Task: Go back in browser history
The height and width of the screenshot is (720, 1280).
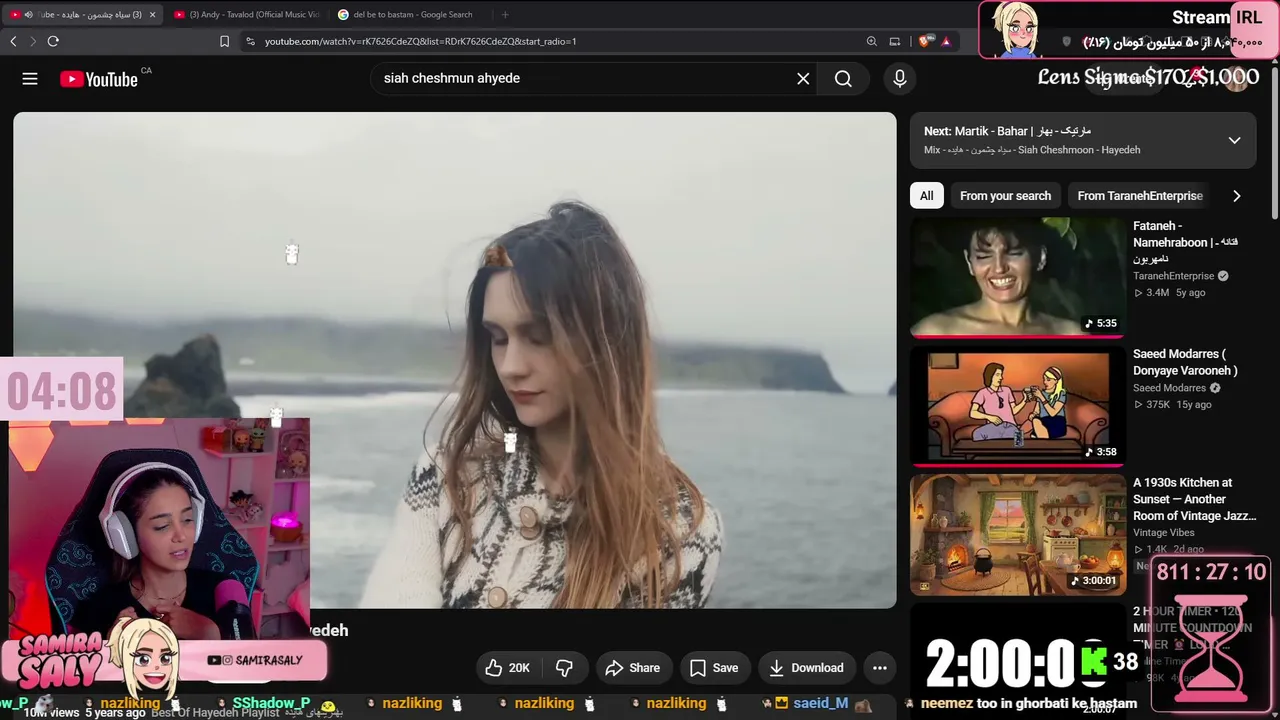Action: pos(13,41)
